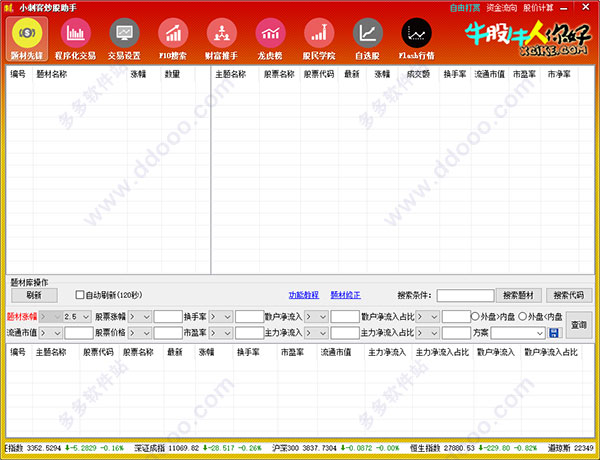Image resolution: width=600 pixels, height=460 pixels.
Task: Open 自由打赏 in the title bar
Action: (465, 8)
